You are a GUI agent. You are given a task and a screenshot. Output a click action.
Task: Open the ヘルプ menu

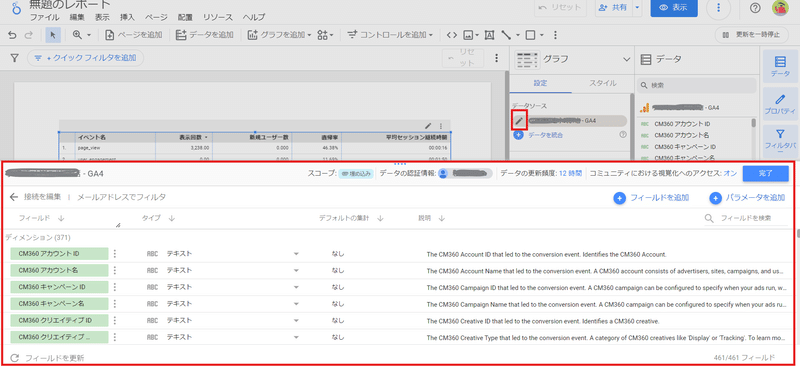click(x=254, y=17)
